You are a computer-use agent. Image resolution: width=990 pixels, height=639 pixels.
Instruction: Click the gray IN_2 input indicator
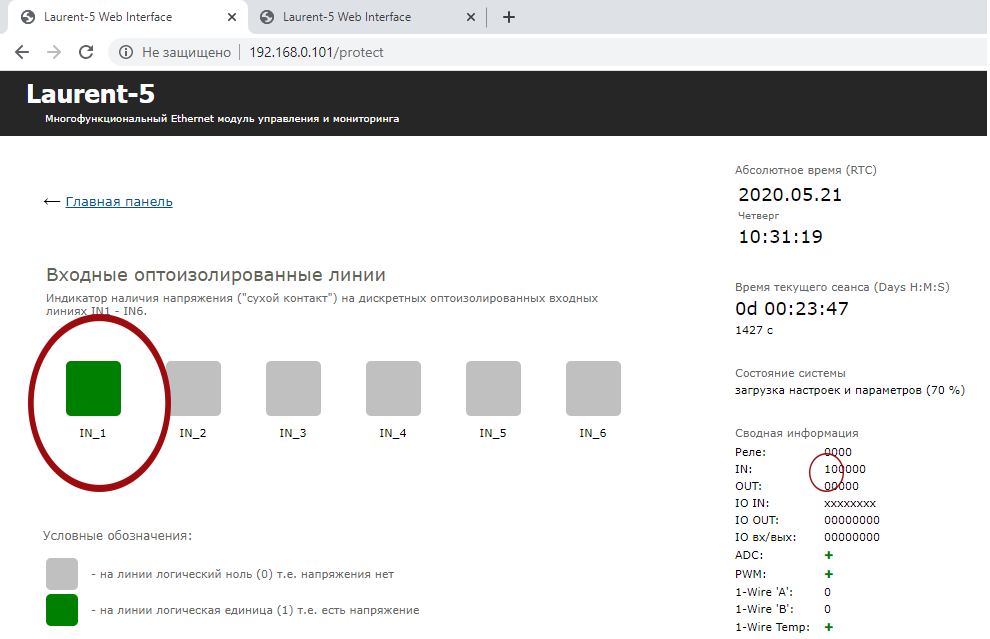[193, 388]
